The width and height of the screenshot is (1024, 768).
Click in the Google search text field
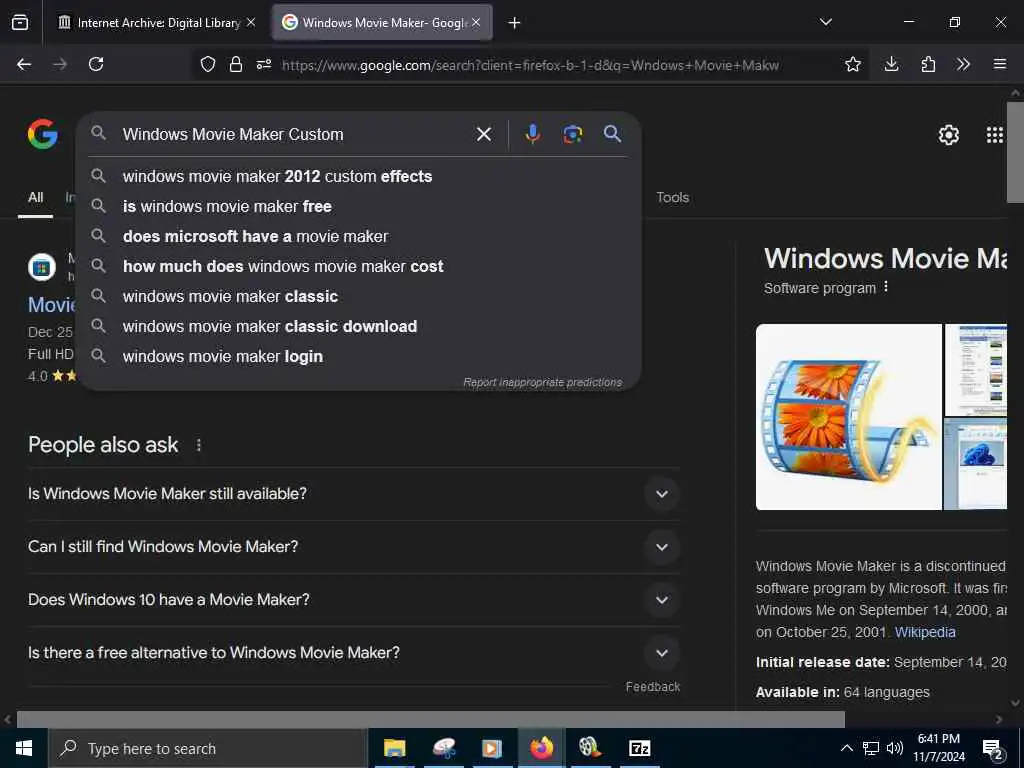(x=294, y=134)
